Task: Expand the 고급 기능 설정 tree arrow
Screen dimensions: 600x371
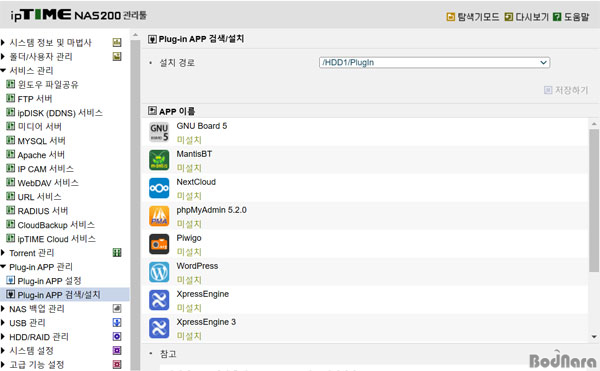Action: pos(3,364)
